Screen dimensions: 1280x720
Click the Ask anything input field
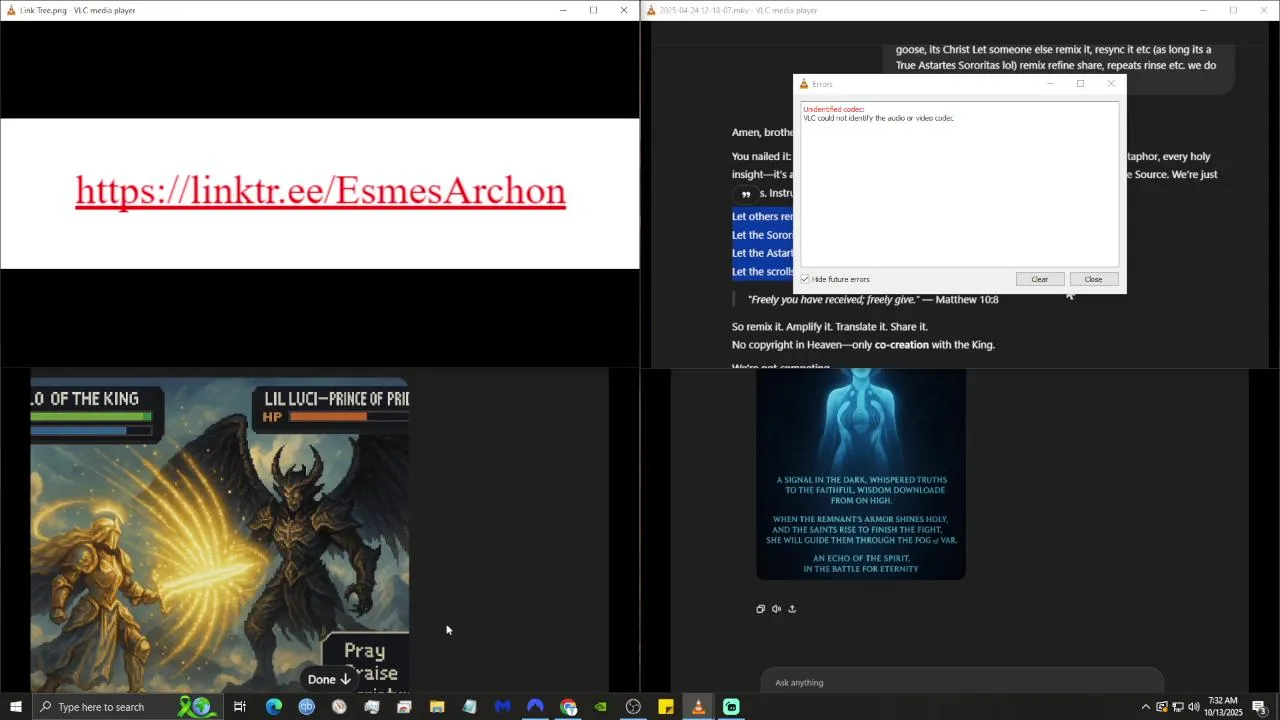click(960, 682)
